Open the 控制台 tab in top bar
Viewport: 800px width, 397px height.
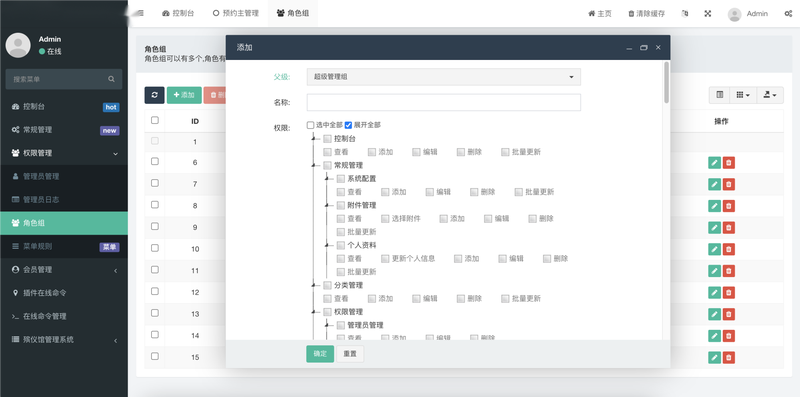click(x=178, y=14)
